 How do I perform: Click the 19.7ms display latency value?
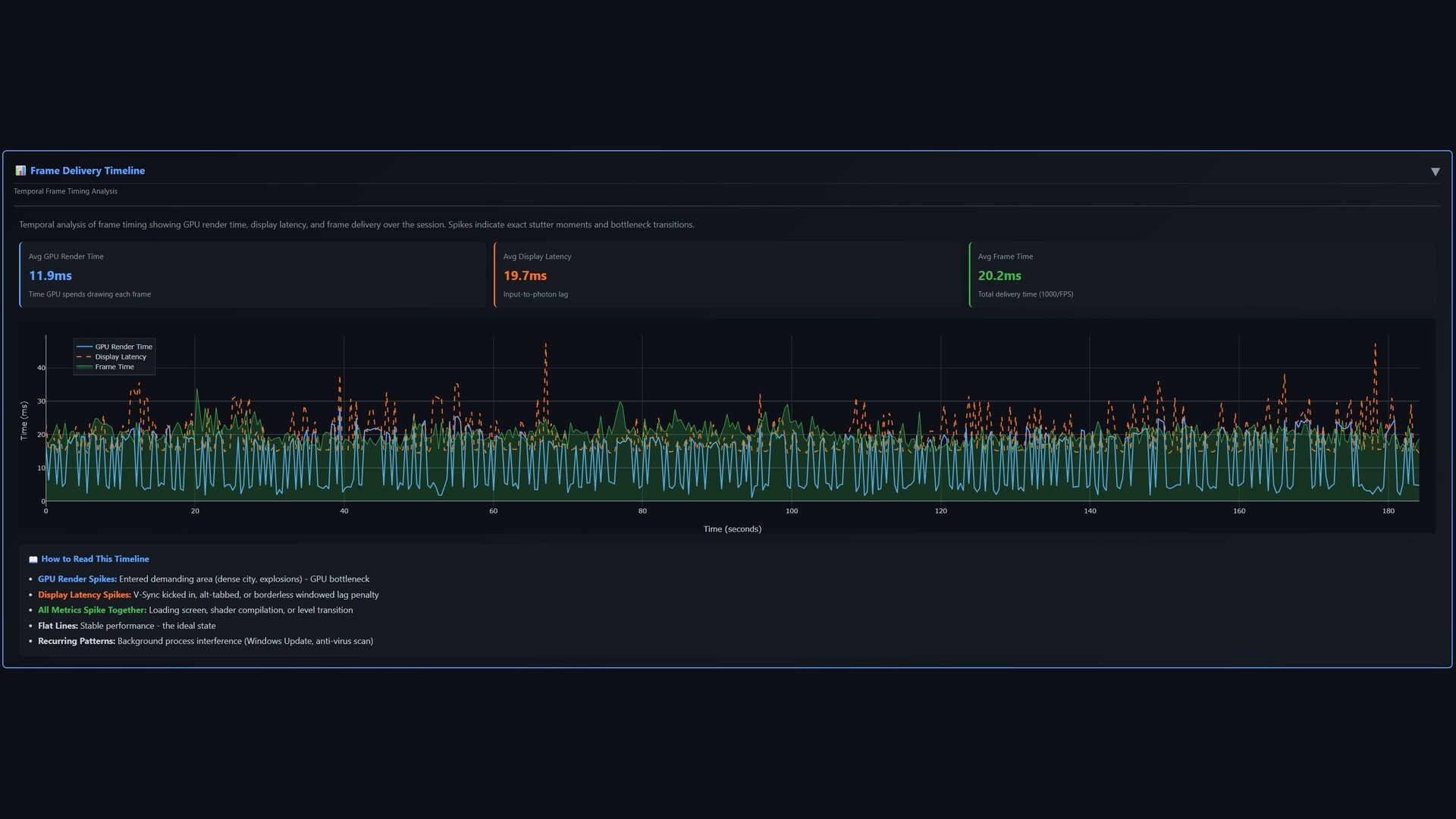pos(525,276)
